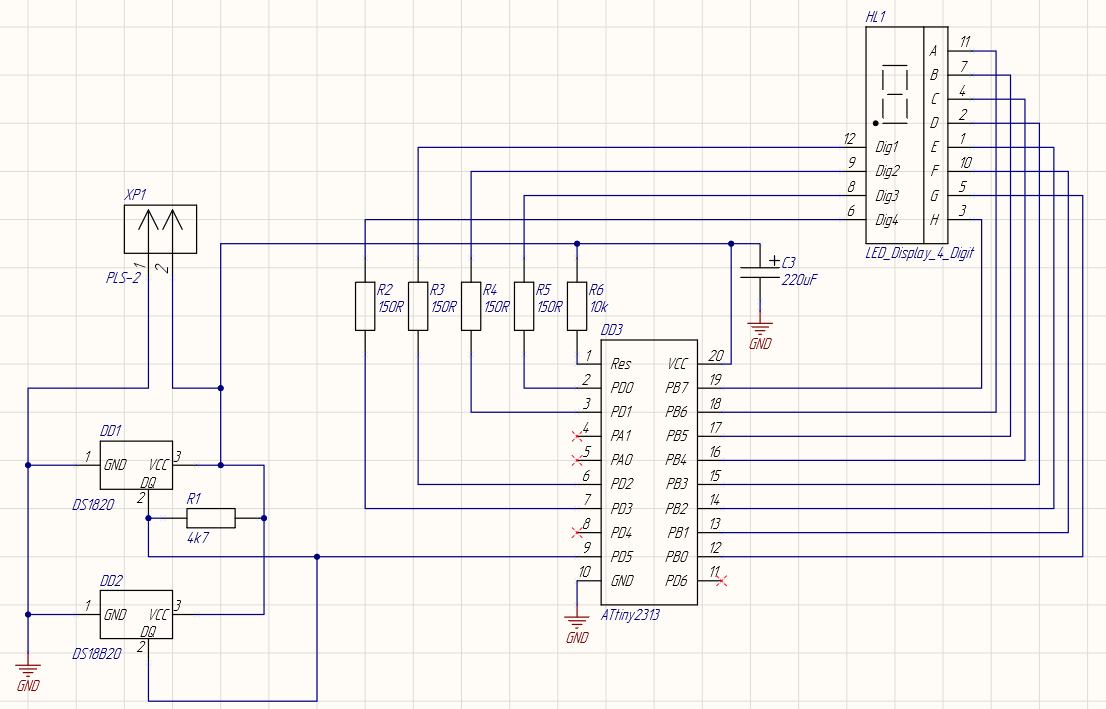Select the ATtiny2313 chip body

[649, 473]
